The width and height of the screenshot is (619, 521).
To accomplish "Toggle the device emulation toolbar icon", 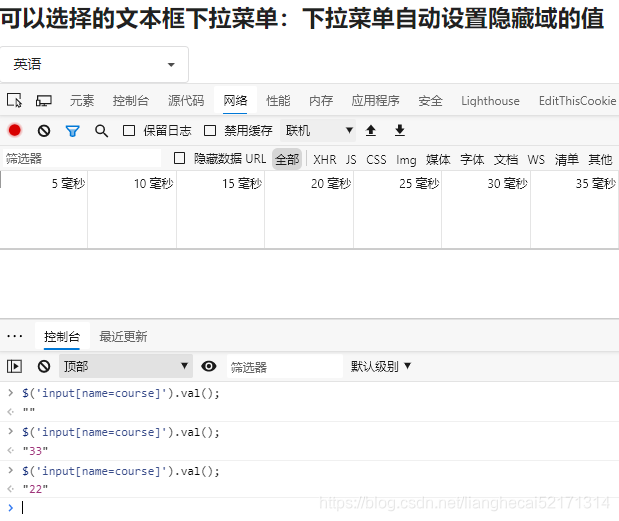I will 43,101.
